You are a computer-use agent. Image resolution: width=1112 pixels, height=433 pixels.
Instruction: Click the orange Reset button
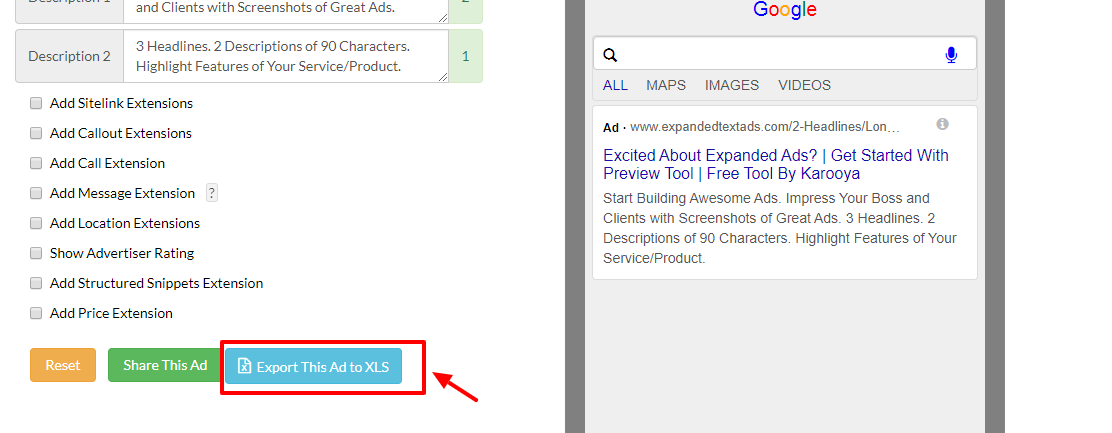click(62, 365)
